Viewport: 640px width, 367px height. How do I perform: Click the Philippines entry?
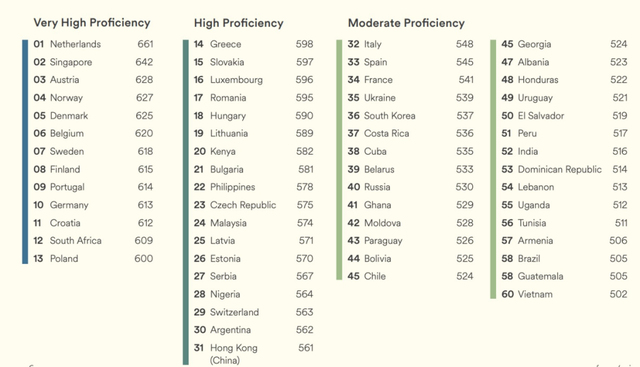click(x=253, y=187)
